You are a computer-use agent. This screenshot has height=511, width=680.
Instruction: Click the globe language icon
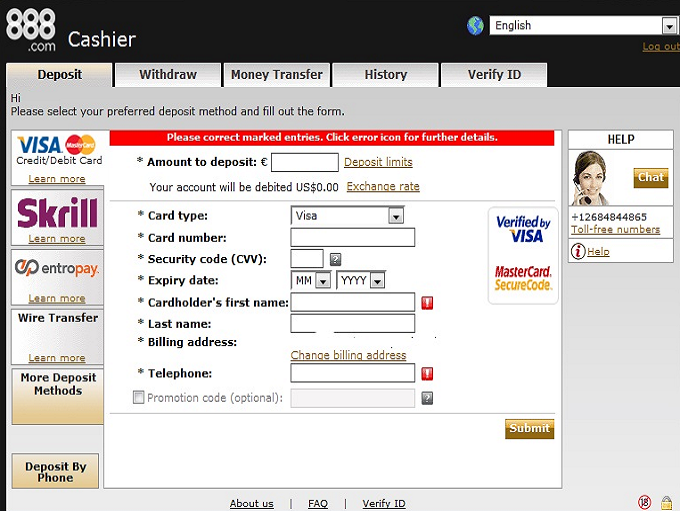[475, 26]
